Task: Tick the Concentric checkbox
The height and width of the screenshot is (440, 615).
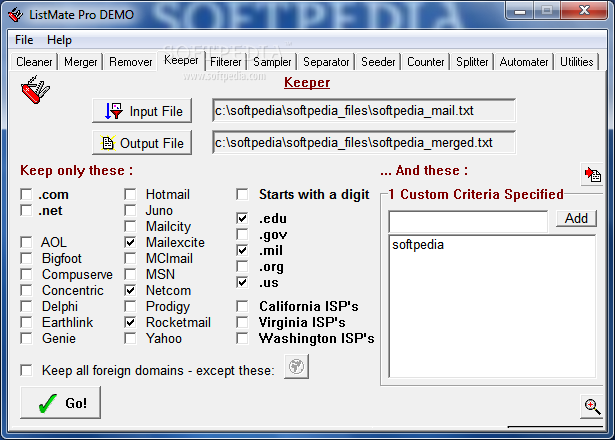Action: tap(26, 290)
